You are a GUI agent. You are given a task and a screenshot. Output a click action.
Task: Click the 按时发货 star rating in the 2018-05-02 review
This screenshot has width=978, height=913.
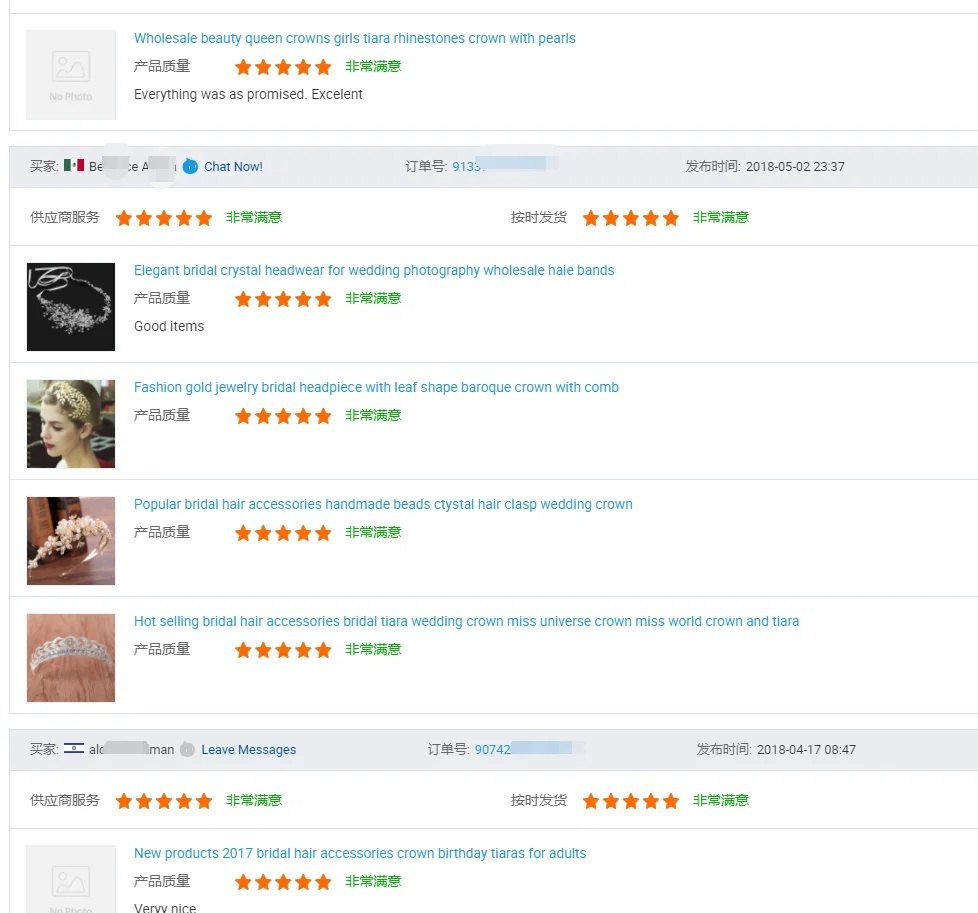pos(631,218)
